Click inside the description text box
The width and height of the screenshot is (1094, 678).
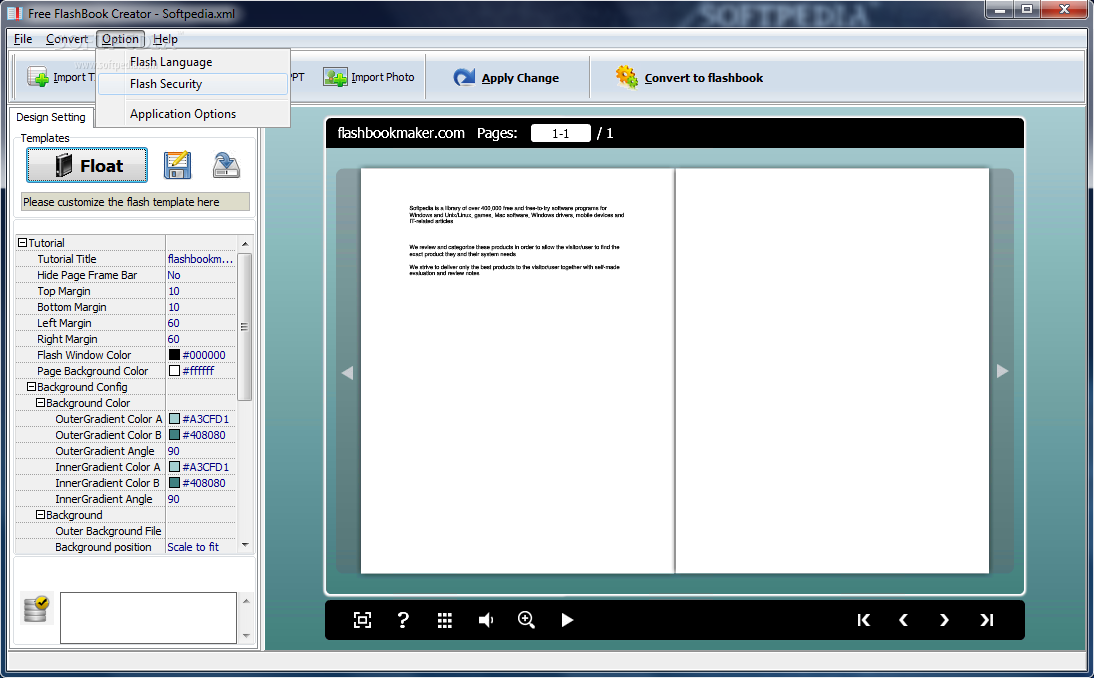click(x=149, y=618)
